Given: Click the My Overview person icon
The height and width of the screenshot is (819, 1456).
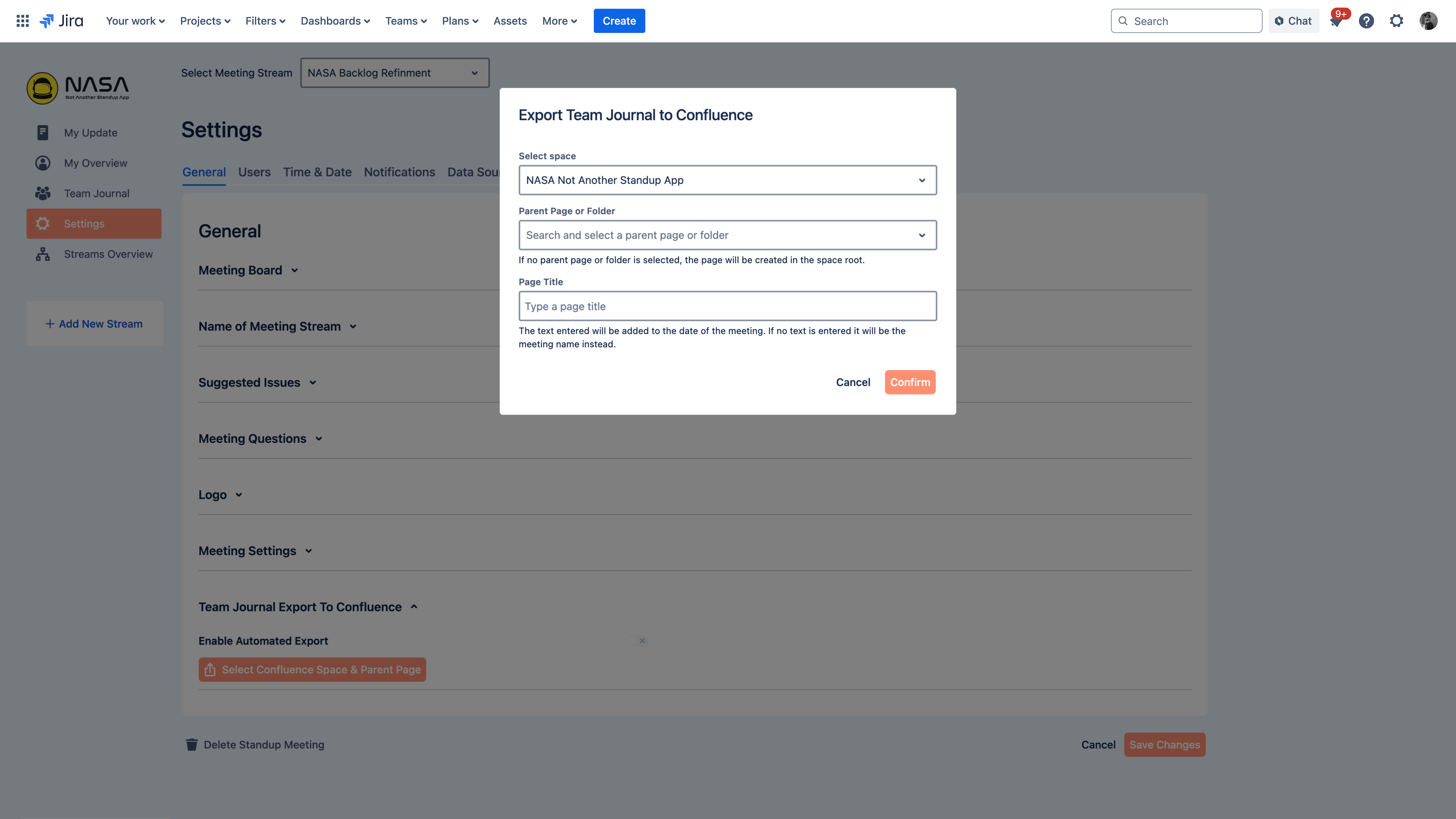Looking at the screenshot, I should point(42,163).
